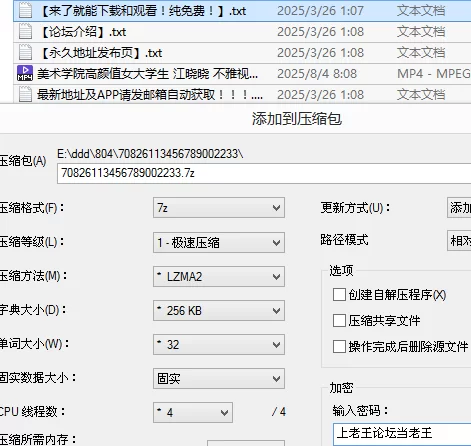Screen dimensions: 471x446
Task: Click the MP4 - MPEG type cell
Action: click(x=434, y=74)
